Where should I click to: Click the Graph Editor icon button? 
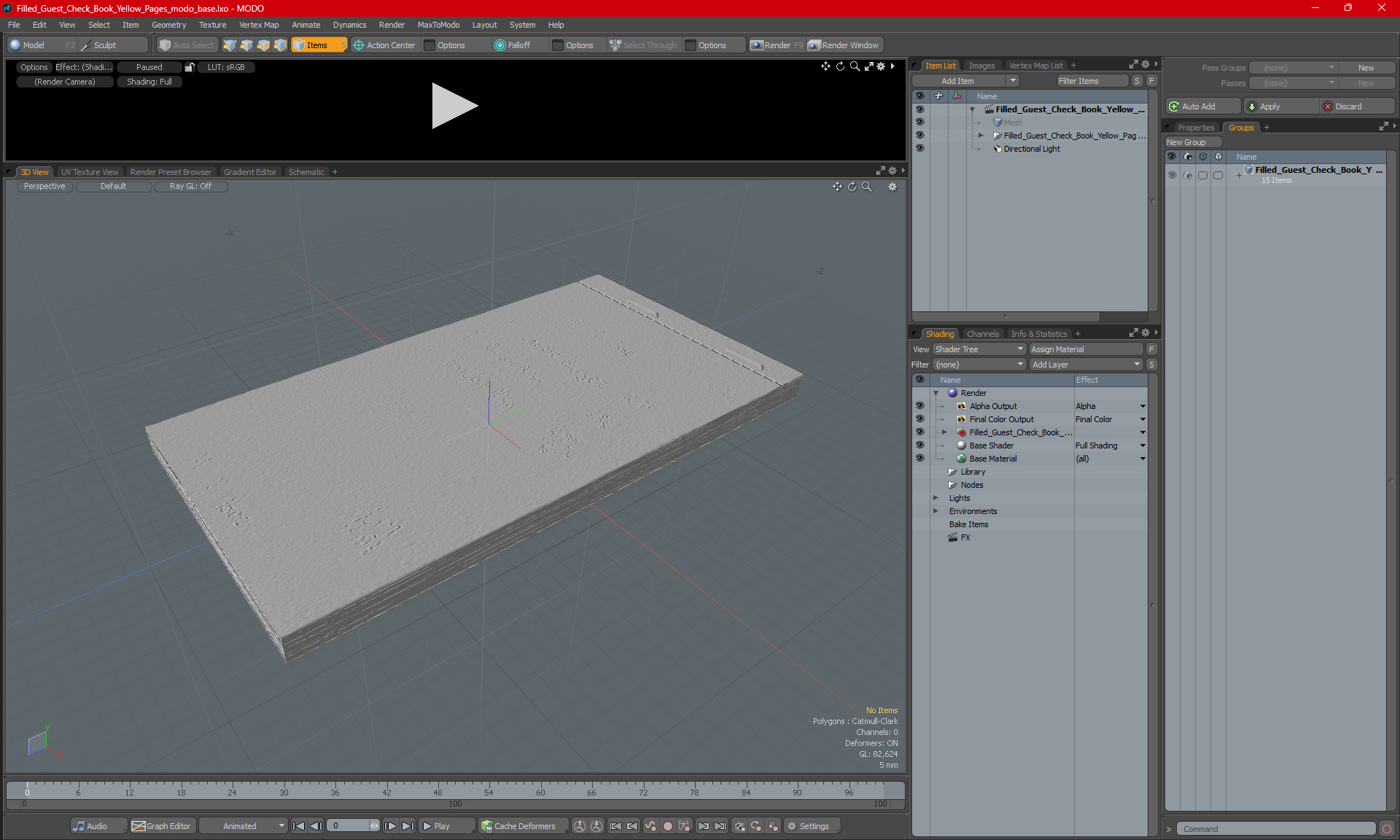139,826
